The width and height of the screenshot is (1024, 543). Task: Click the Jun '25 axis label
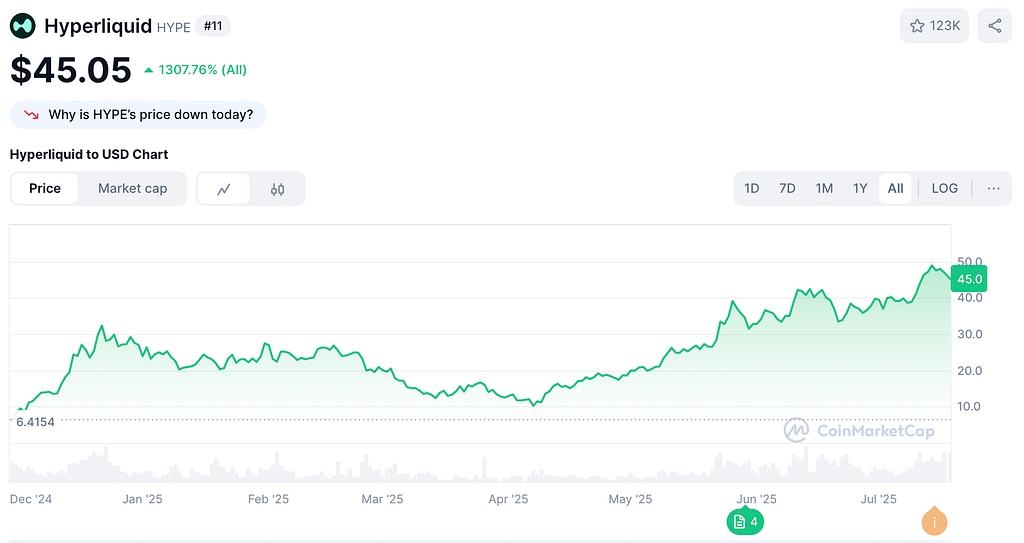[756, 499]
